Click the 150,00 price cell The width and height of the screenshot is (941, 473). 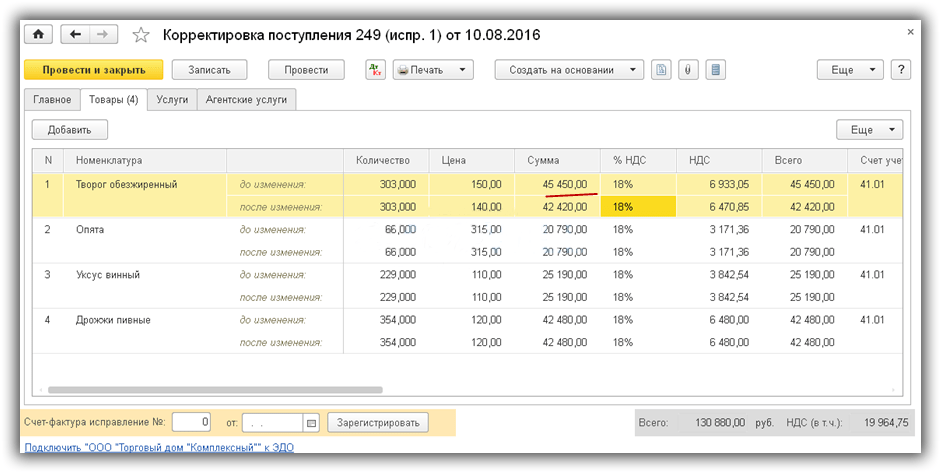click(472, 185)
